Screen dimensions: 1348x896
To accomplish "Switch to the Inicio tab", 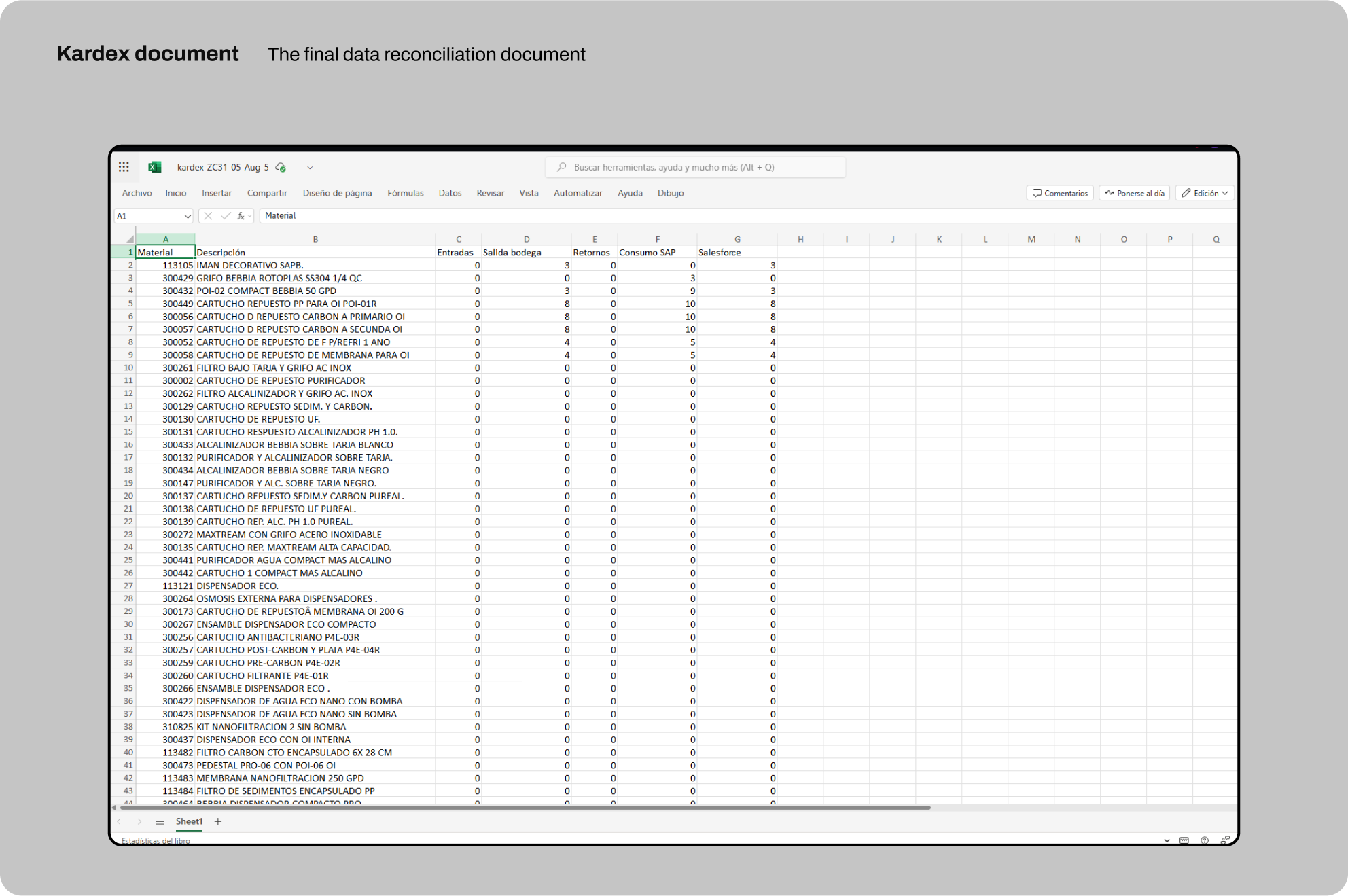I will coord(176,193).
